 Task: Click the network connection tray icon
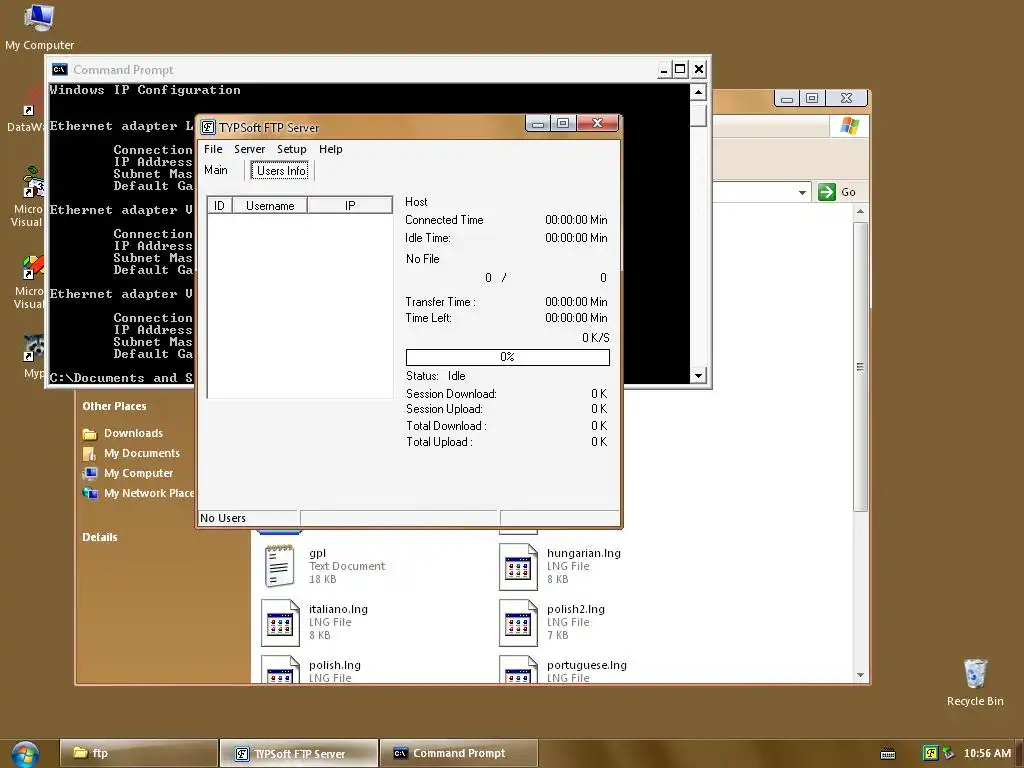(x=948, y=753)
